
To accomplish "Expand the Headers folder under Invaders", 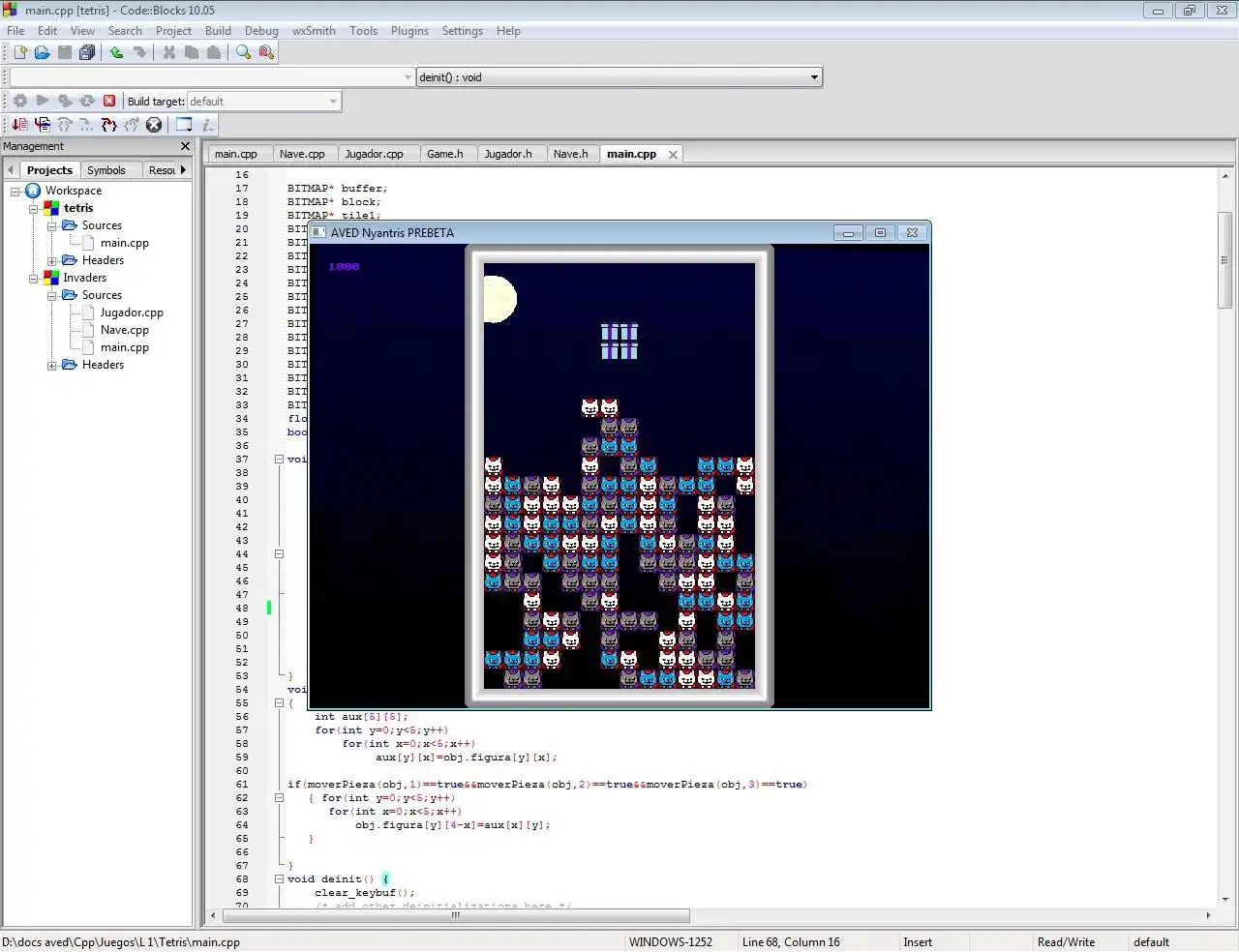I will (52, 366).
